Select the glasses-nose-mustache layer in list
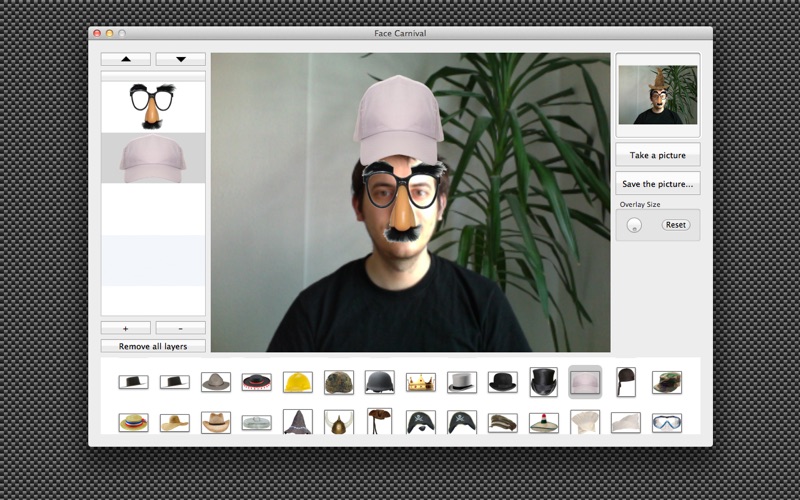Screen dimensions: 800x500 pyautogui.click(x=153, y=107)
